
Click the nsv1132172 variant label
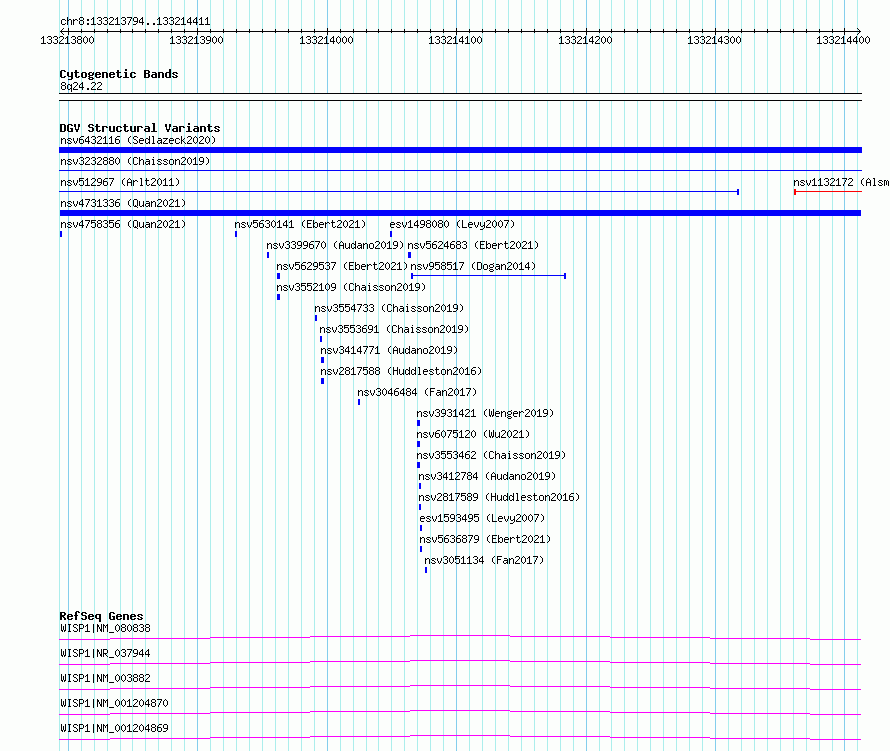pyautogui.click(x=841, y=182)
